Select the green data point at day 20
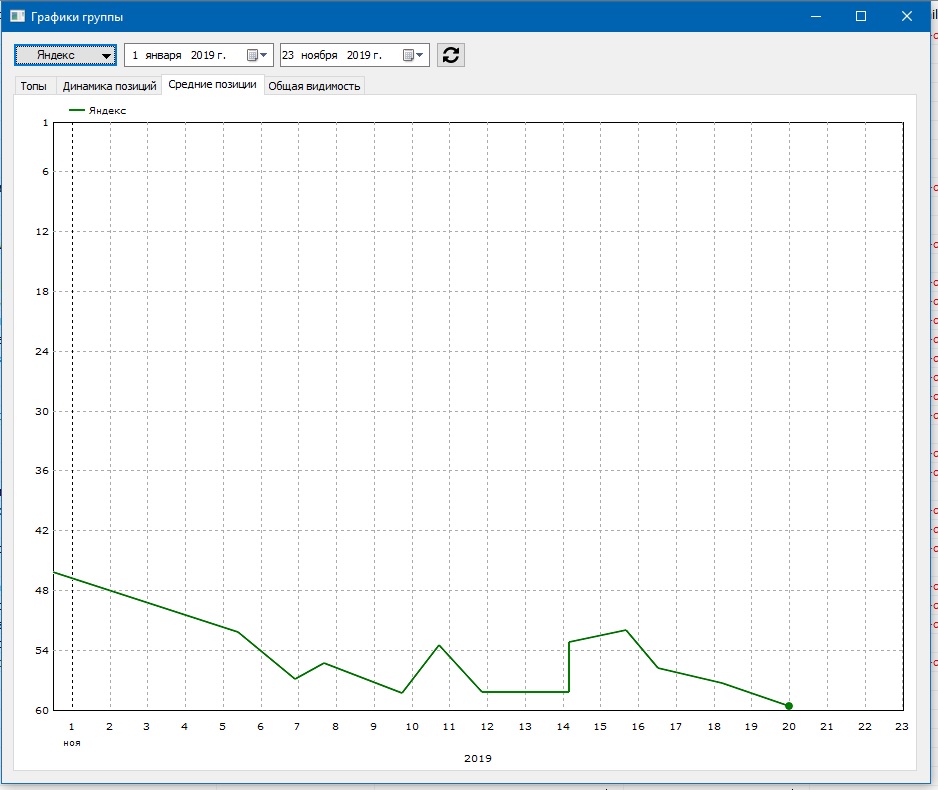938x790 pixels. pyautogui.click(x=789, y=706)
